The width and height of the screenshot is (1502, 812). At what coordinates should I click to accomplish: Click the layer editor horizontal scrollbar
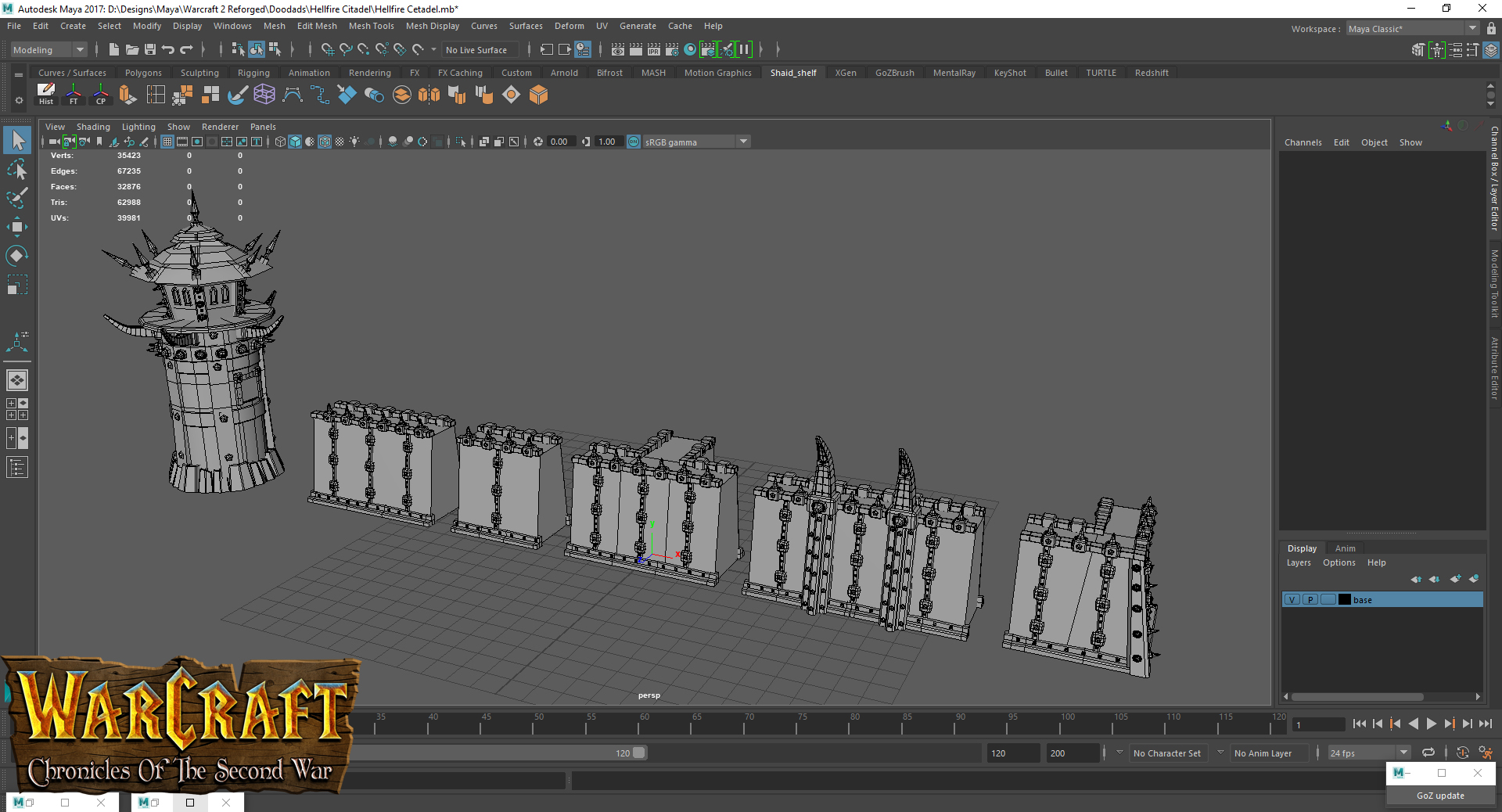point(1357,696)
